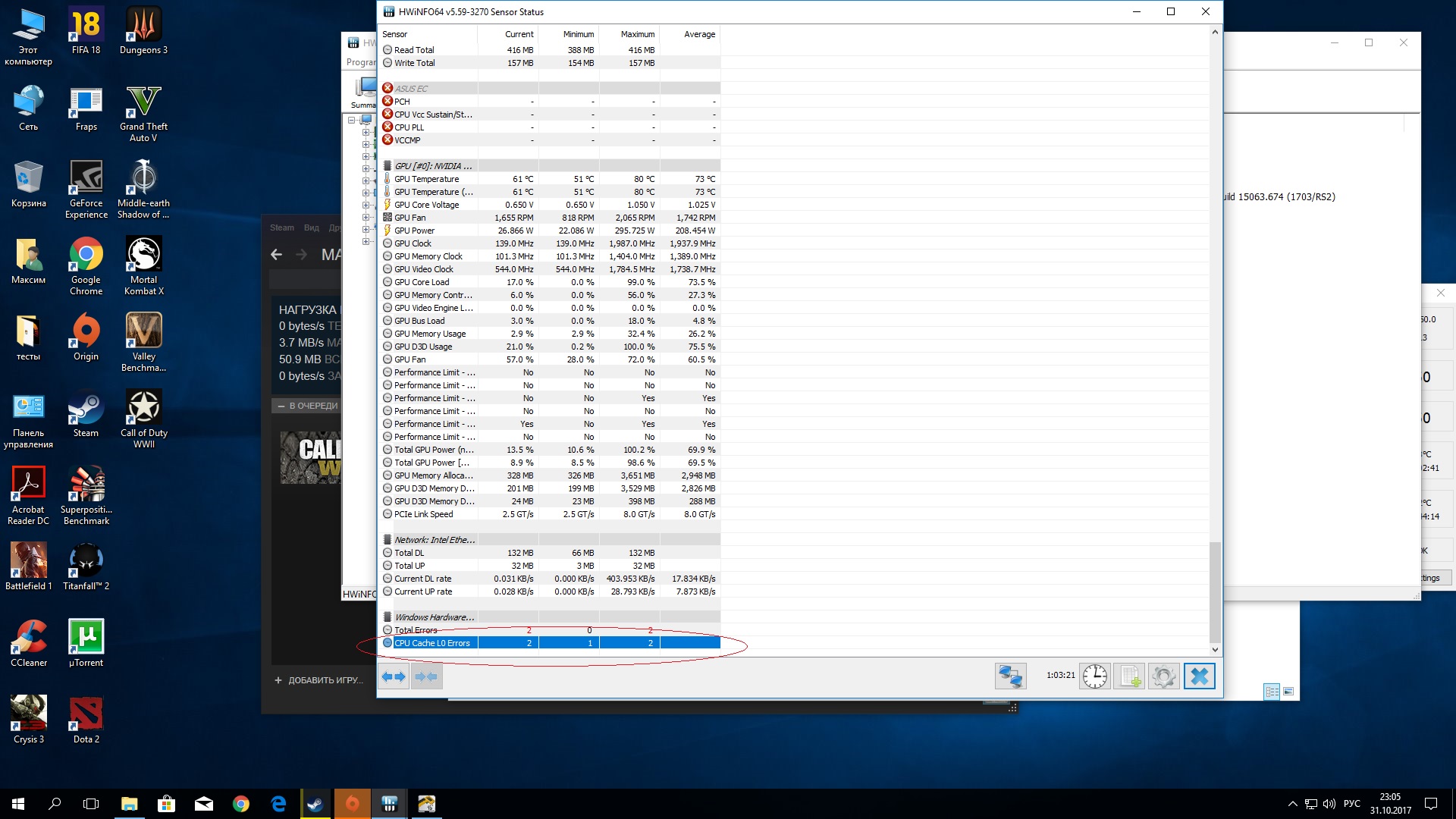Open the Steam 'Вид' menu
The width and height of the screenshot is (1456, 819).
[x=311, y=227]
